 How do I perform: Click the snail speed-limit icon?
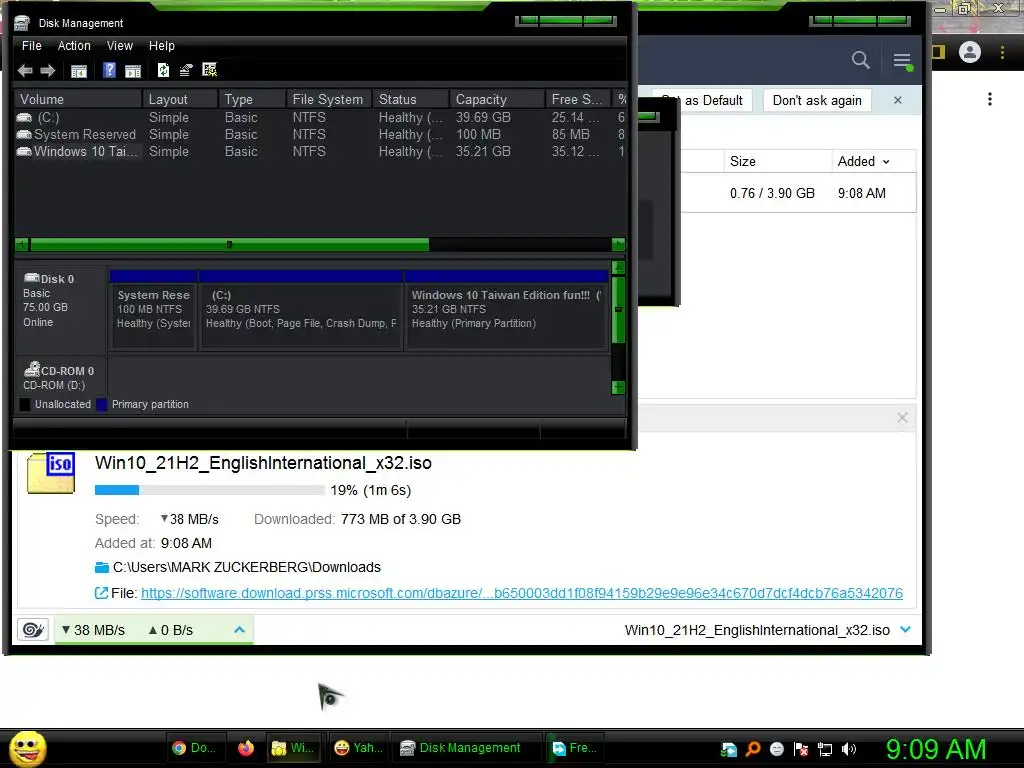click(x=33, y=630)
